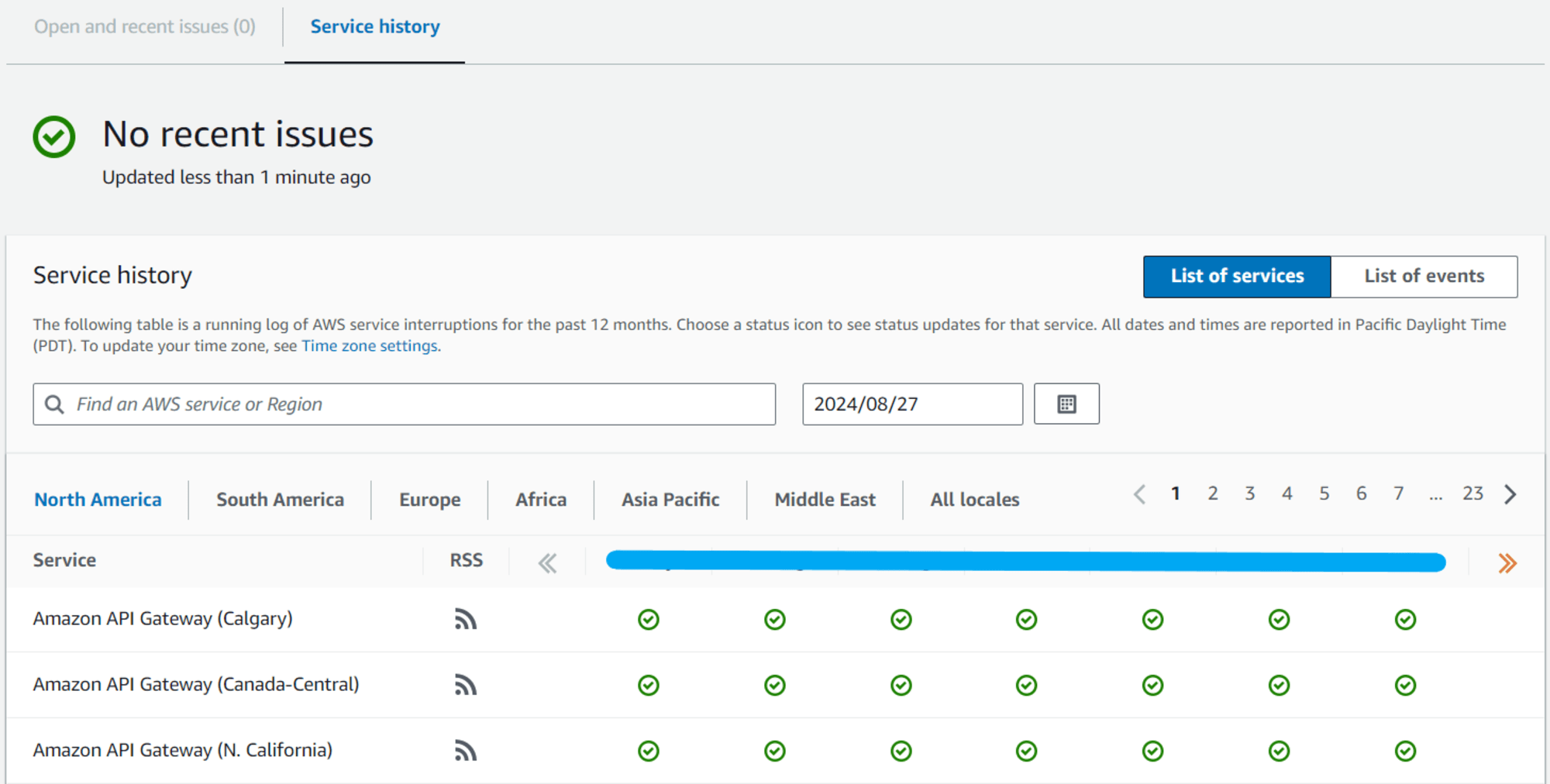Select North America region tab
Screen dimensions: 1550x784
coord(98,500)
